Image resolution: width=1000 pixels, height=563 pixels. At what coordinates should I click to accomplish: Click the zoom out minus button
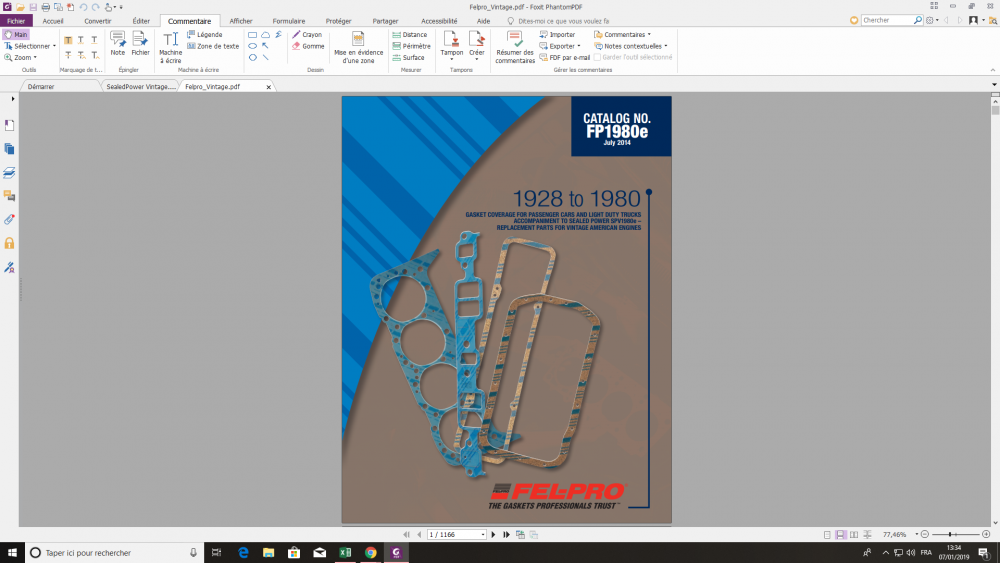pos(925,534)
